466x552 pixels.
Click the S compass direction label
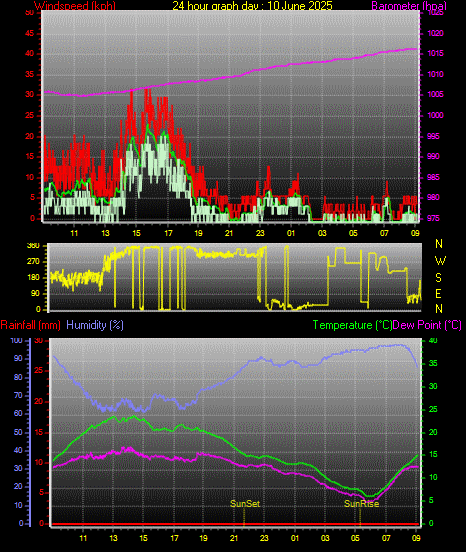439,278
